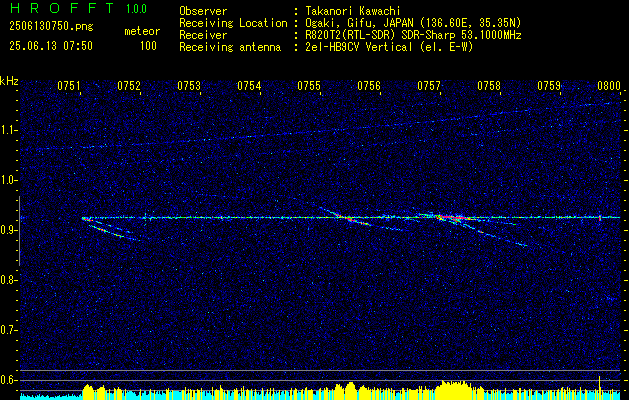Click the 0.6 frequency axis label
Image resolution: width=629 pixels, height=400 pixels.
click(7, 380)
